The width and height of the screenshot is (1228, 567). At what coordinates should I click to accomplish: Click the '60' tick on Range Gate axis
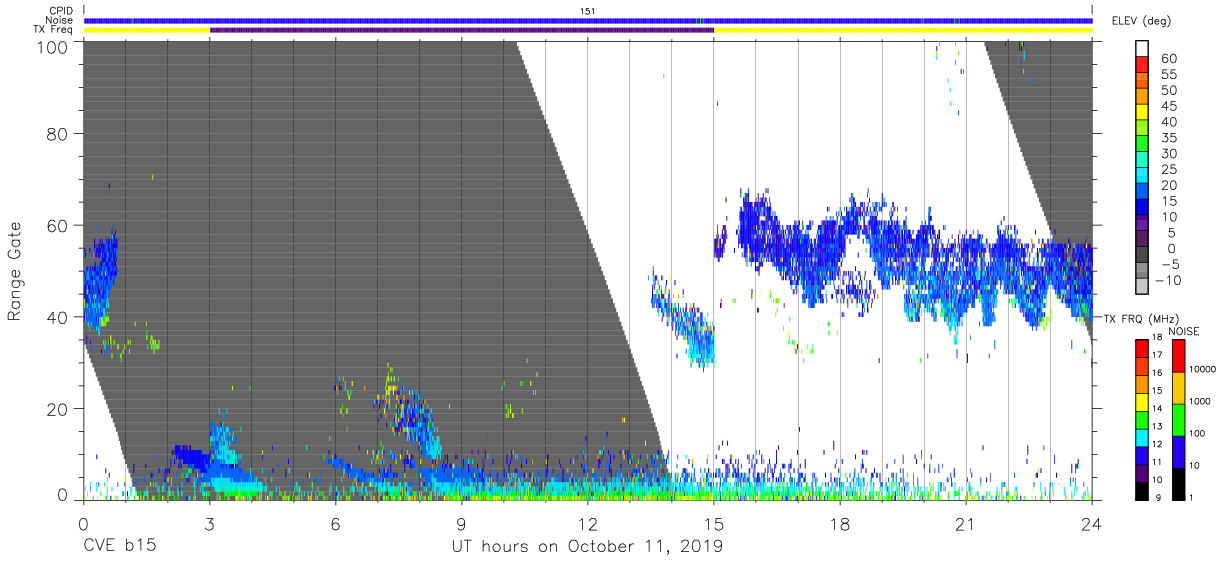coord(57,226)
